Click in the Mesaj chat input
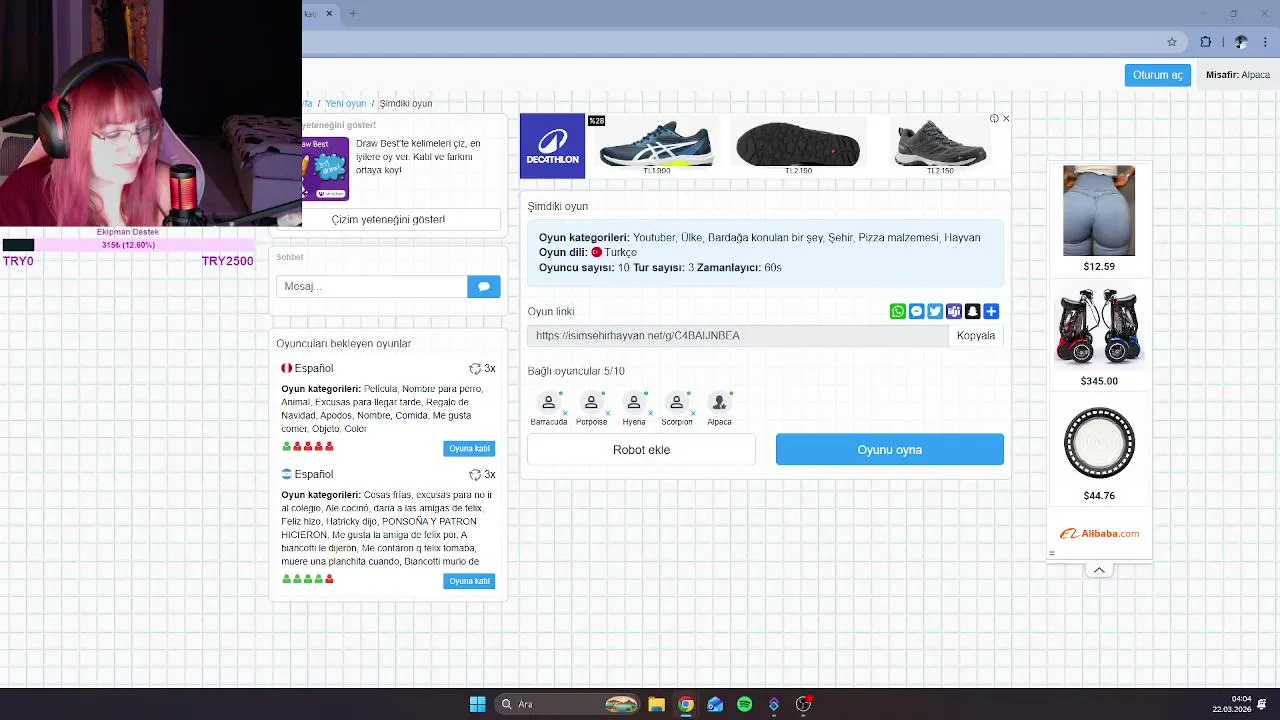Image resolution: width=1280 pixels, height=720 pixels. coord(371,286)
